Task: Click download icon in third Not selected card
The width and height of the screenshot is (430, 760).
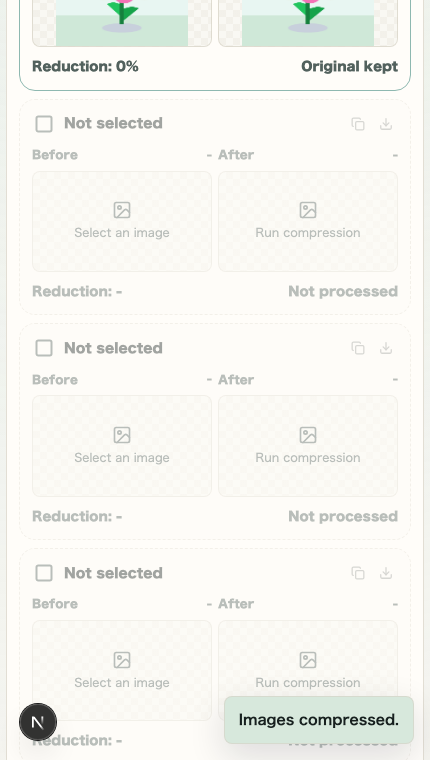Action: click(x=386, y=573)
